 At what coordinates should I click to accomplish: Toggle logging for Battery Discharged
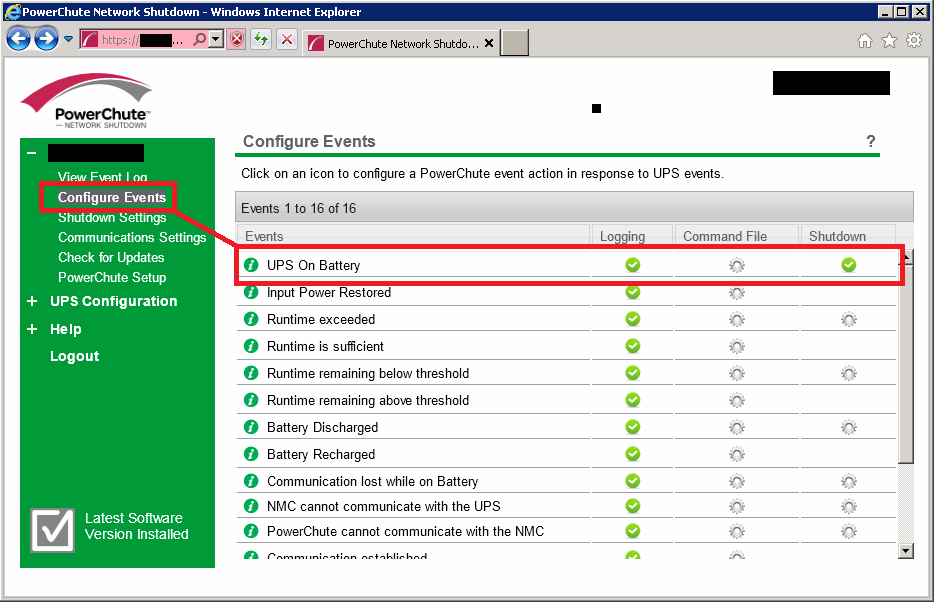point(633,427)
